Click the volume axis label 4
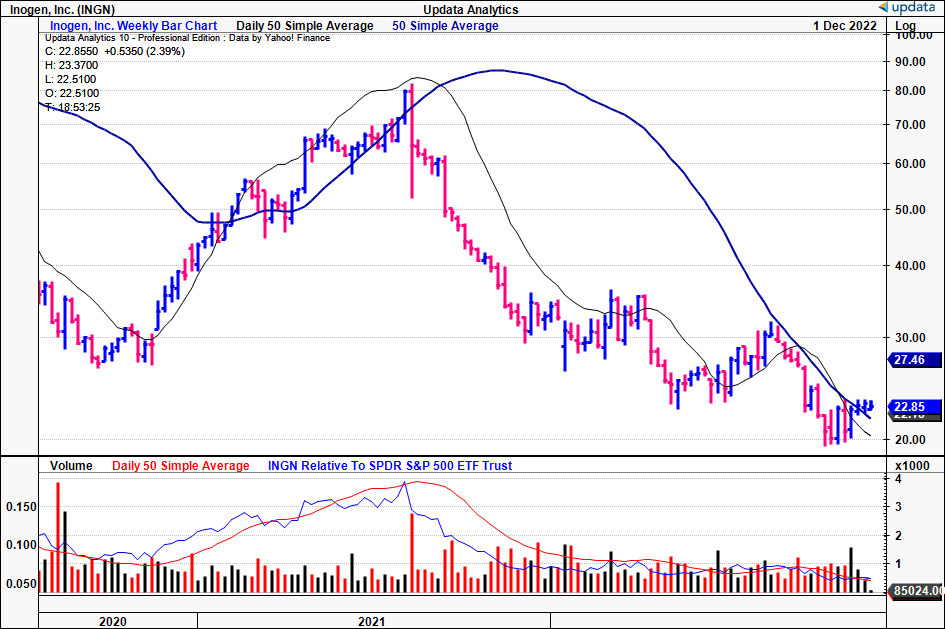The width and height of the screenshot is (945, 629). click(899, 479)
